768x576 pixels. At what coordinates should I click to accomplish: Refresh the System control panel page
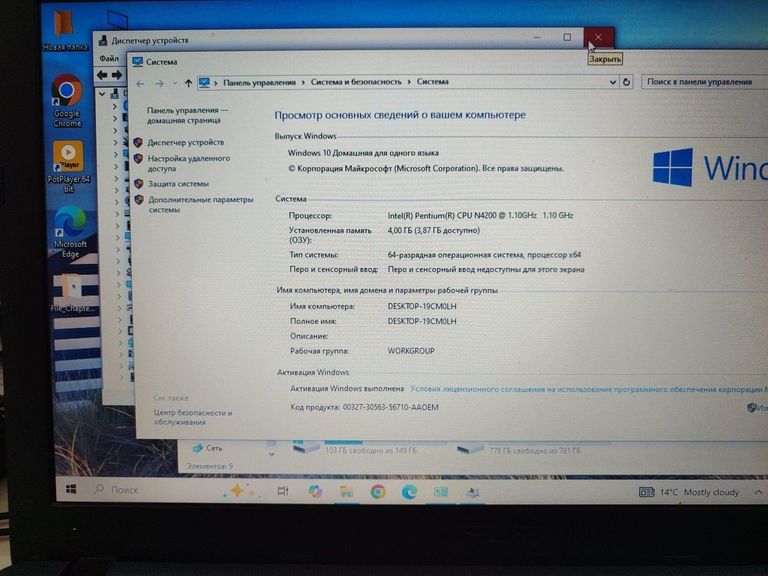626,82
